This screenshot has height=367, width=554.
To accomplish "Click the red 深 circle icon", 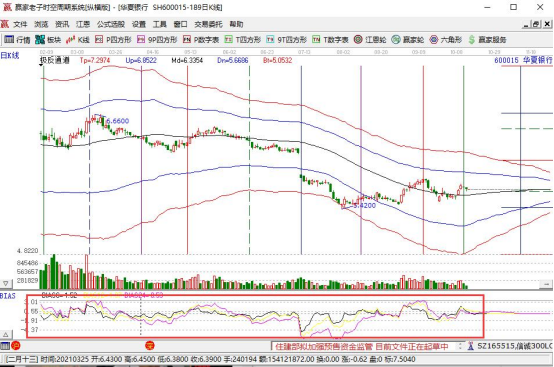I will point(150,346).
